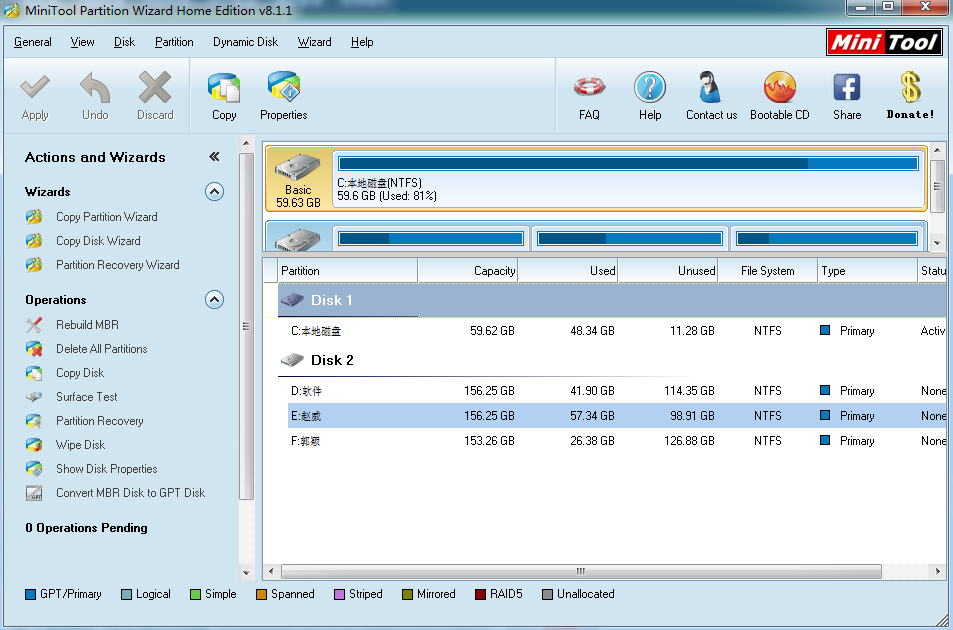Click Delete All Partitions operation

(101, 349)
